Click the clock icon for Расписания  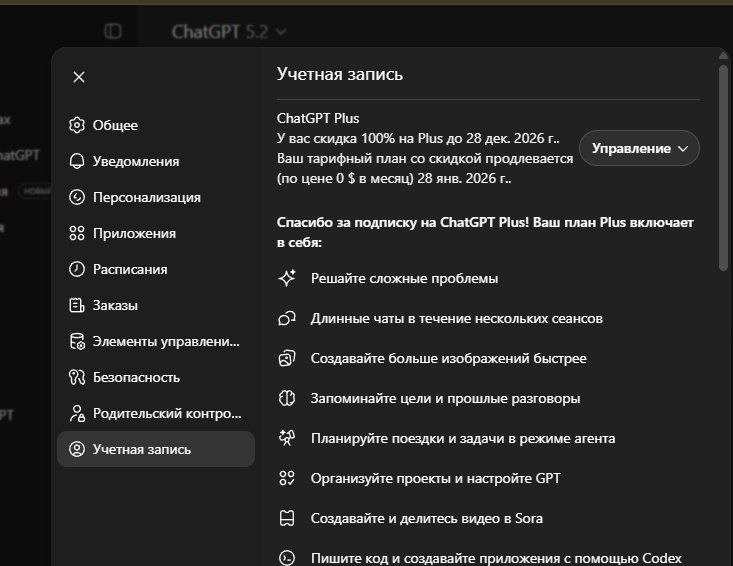[x=76, y=269]
